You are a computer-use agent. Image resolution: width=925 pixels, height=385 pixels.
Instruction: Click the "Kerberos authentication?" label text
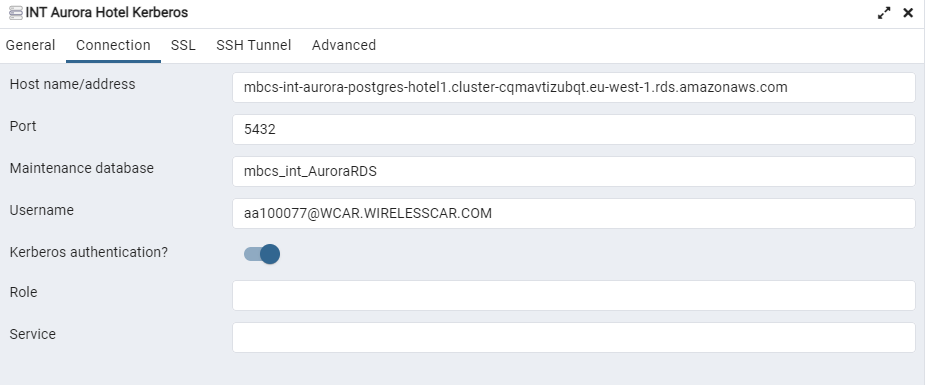tap(88, 252)
